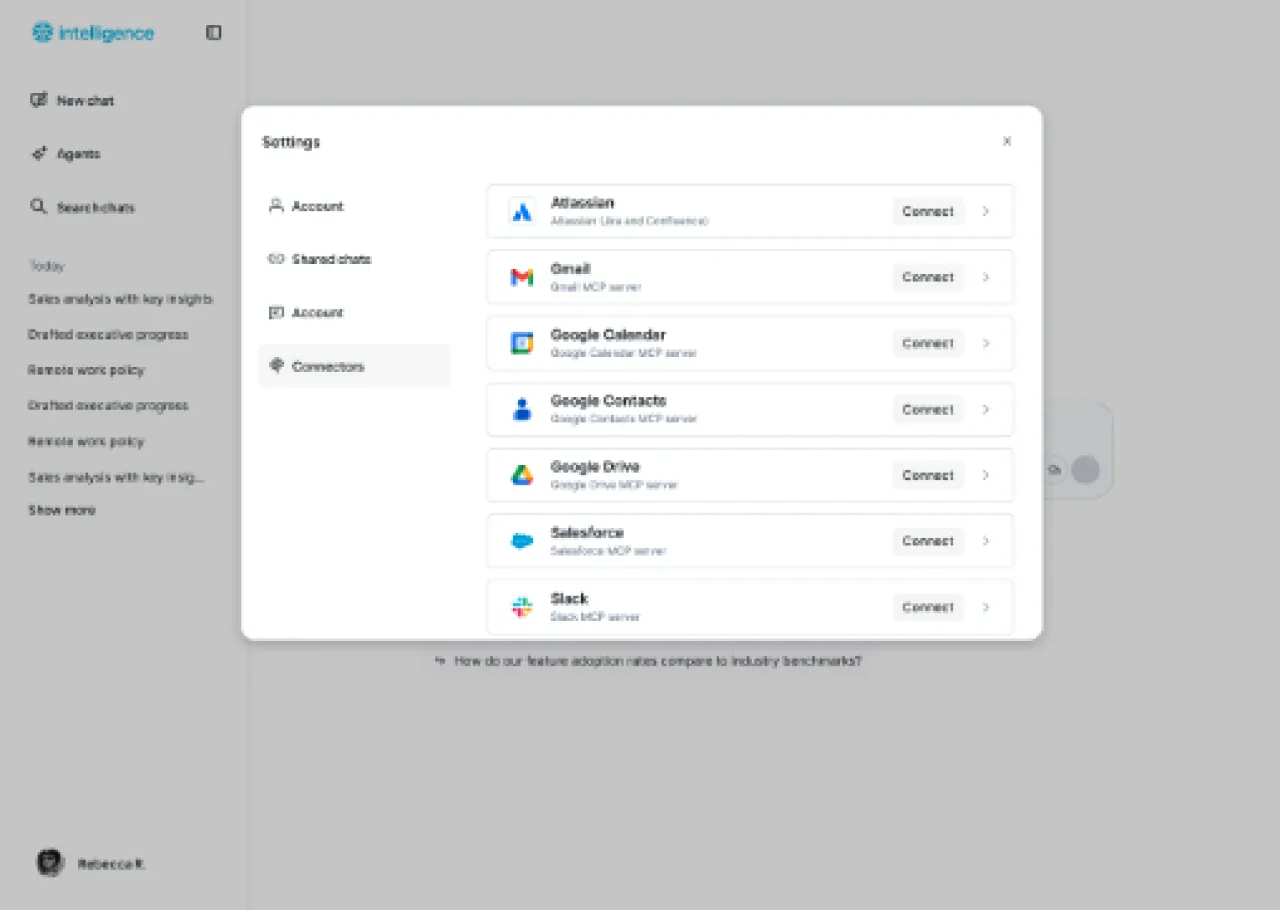Image resolution: width=1280 pixels, height=910 pixels.
Task: Click the Salesforce cloud icon
Action: (x=522, y=541)
